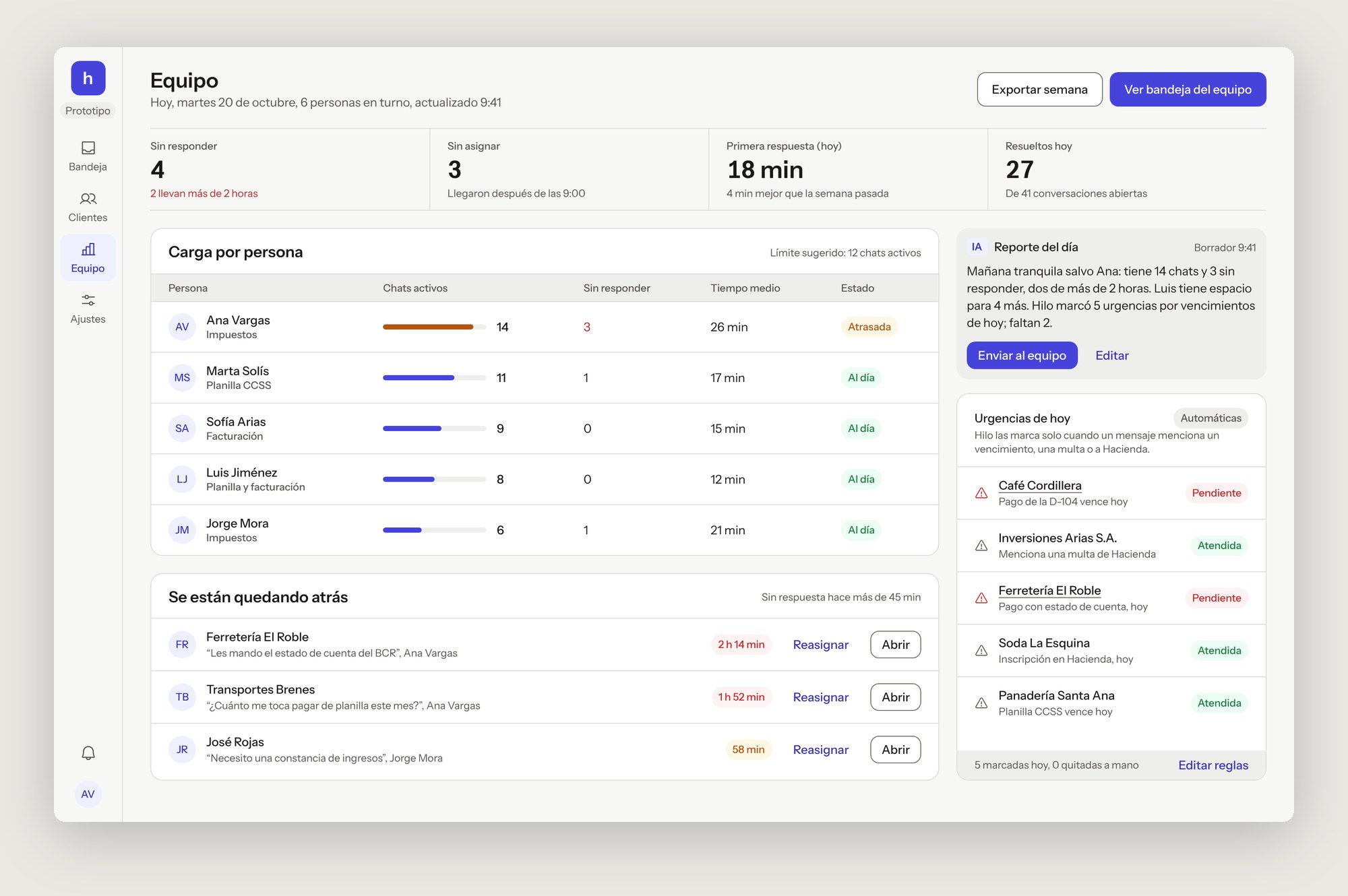Click the FR avatar of Ferretería El Roble
Viewport: 1348px width, 896px height.
pos(182,645)
